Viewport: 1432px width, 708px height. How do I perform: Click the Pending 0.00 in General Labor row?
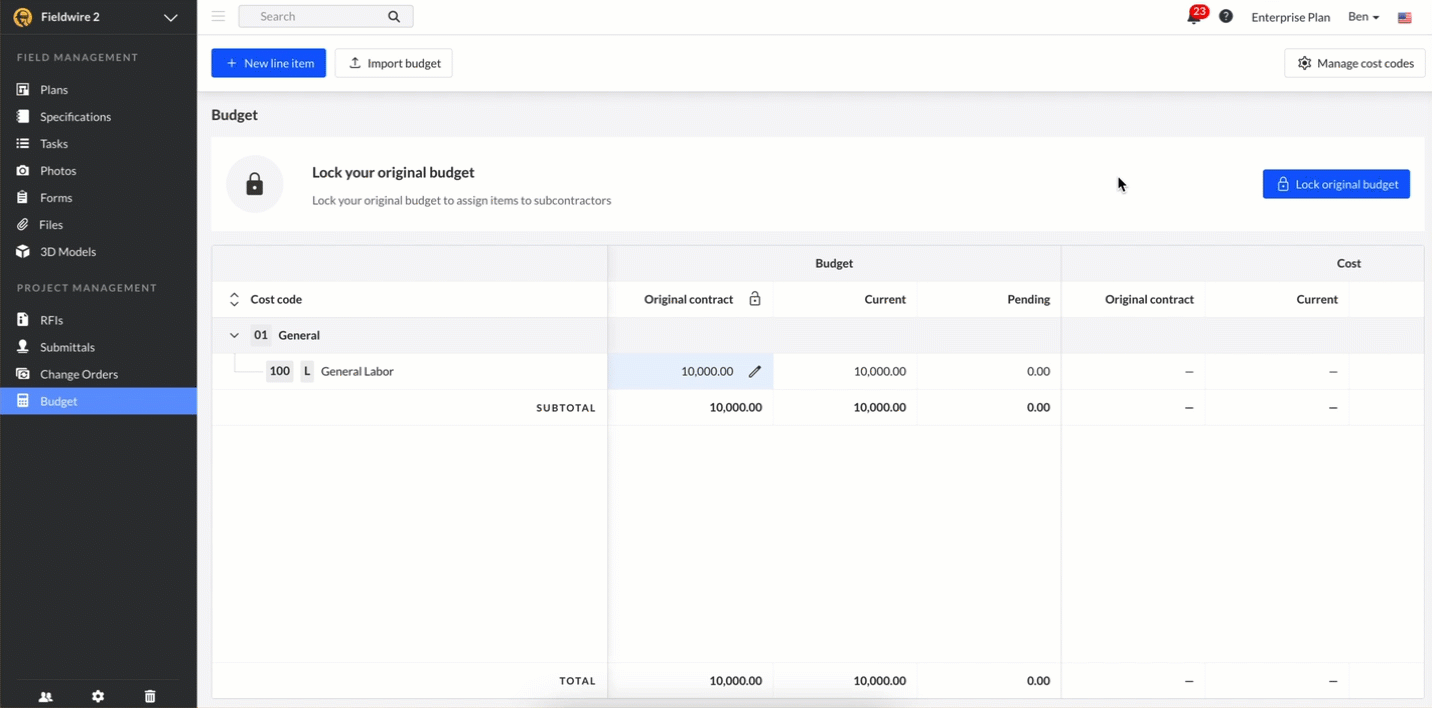click(1038, 371)
